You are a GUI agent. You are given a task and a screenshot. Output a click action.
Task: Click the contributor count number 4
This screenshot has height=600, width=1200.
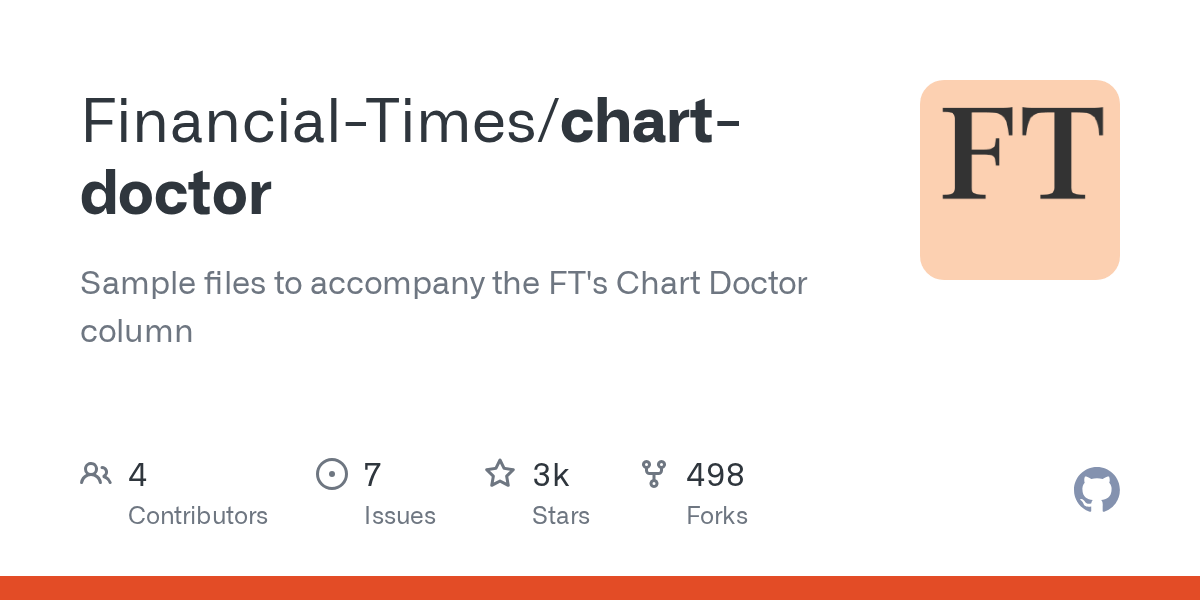[138, 475]
